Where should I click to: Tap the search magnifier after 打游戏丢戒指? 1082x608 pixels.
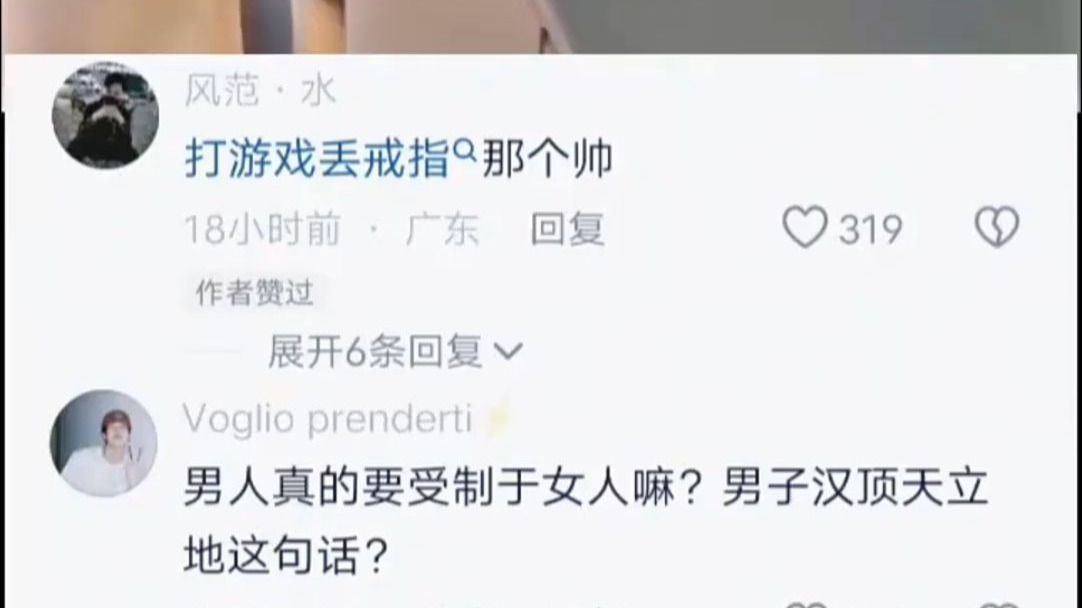pyautogui.click(x=466, y=148)
